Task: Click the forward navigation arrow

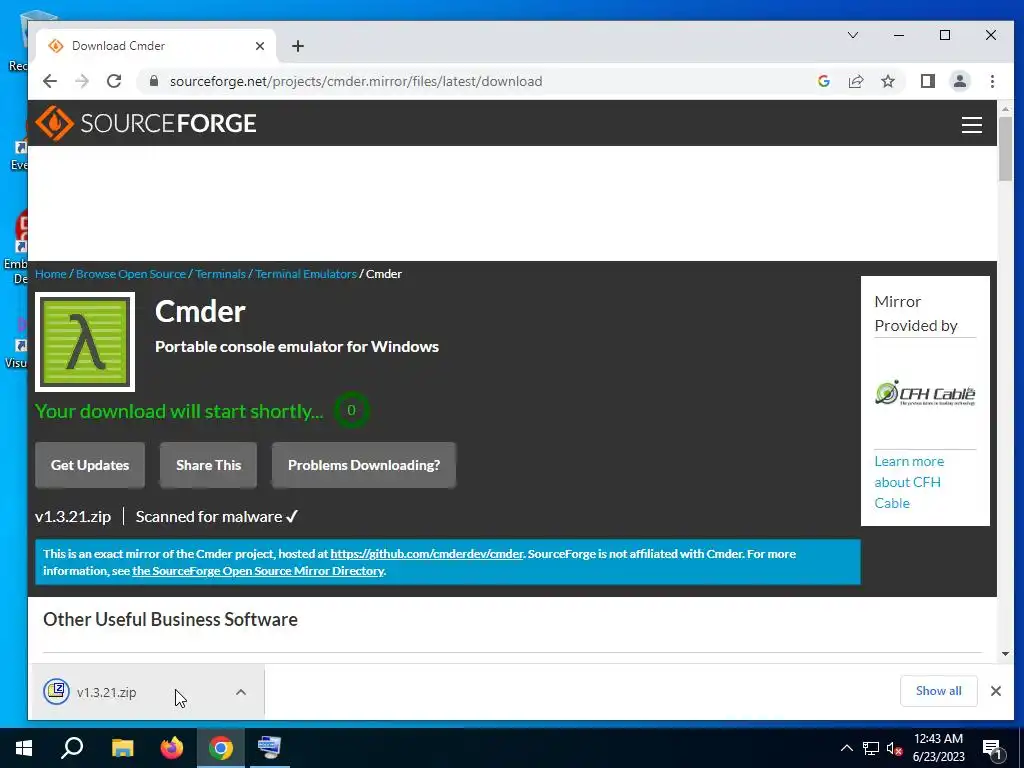Action: (x=82, y=81)
